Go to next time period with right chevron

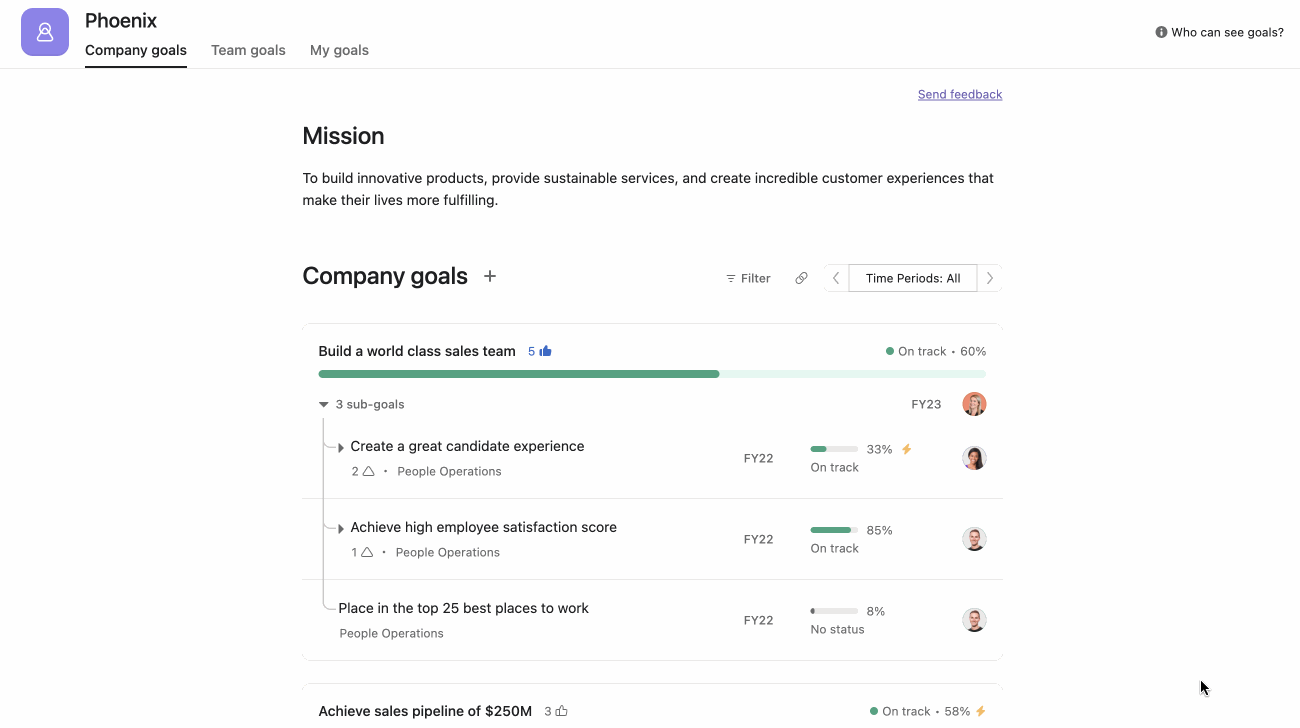pyautogui.click(x=990, y=278)
